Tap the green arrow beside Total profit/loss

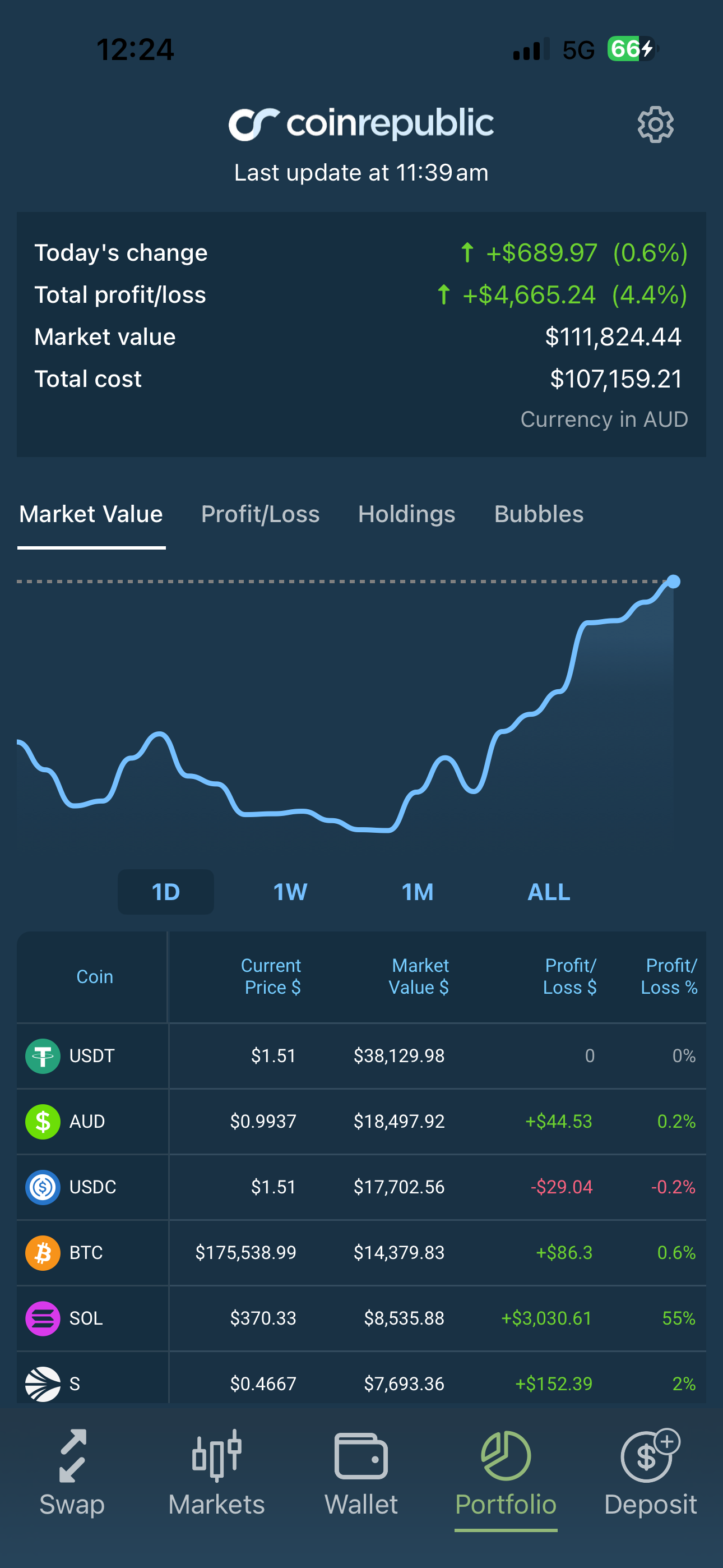pyautogui.click(x=444, y=294)
